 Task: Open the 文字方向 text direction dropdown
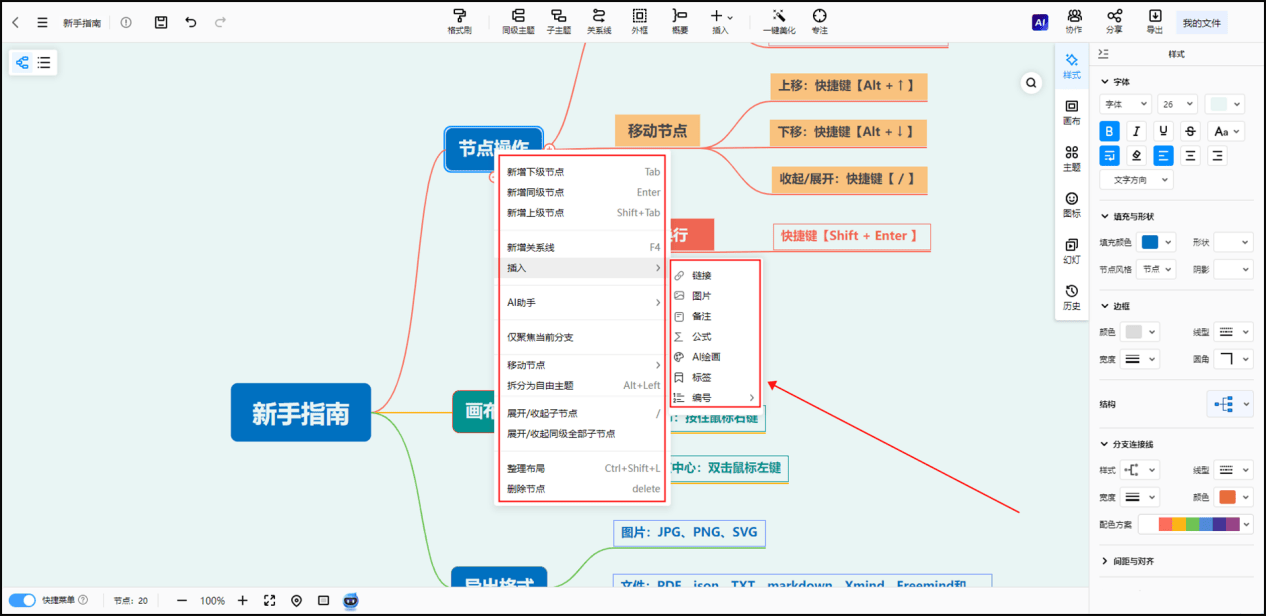coord(1136,179)
